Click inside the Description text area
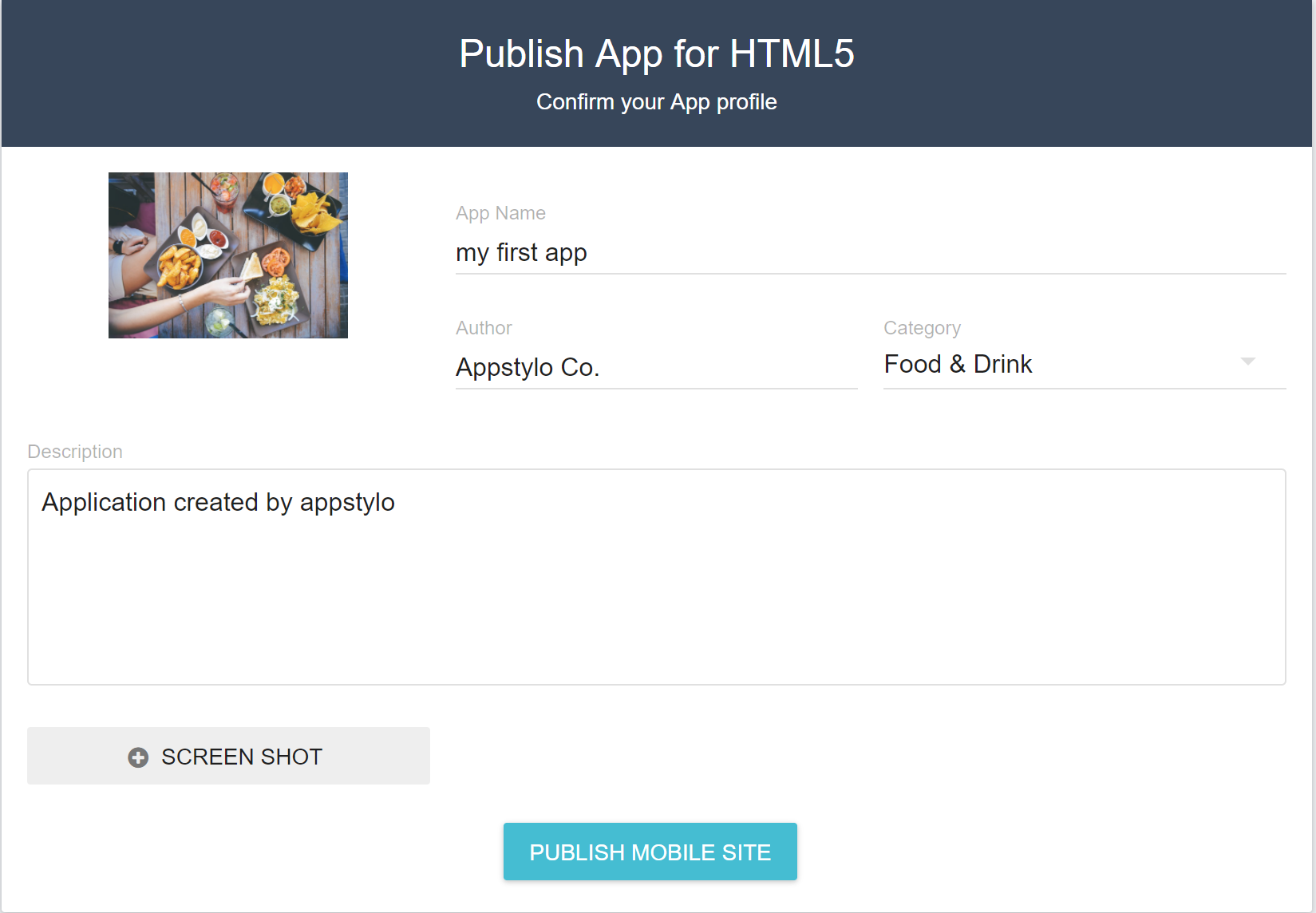Viewport: 1316px width, 913px height. click(x=656, y=577)
